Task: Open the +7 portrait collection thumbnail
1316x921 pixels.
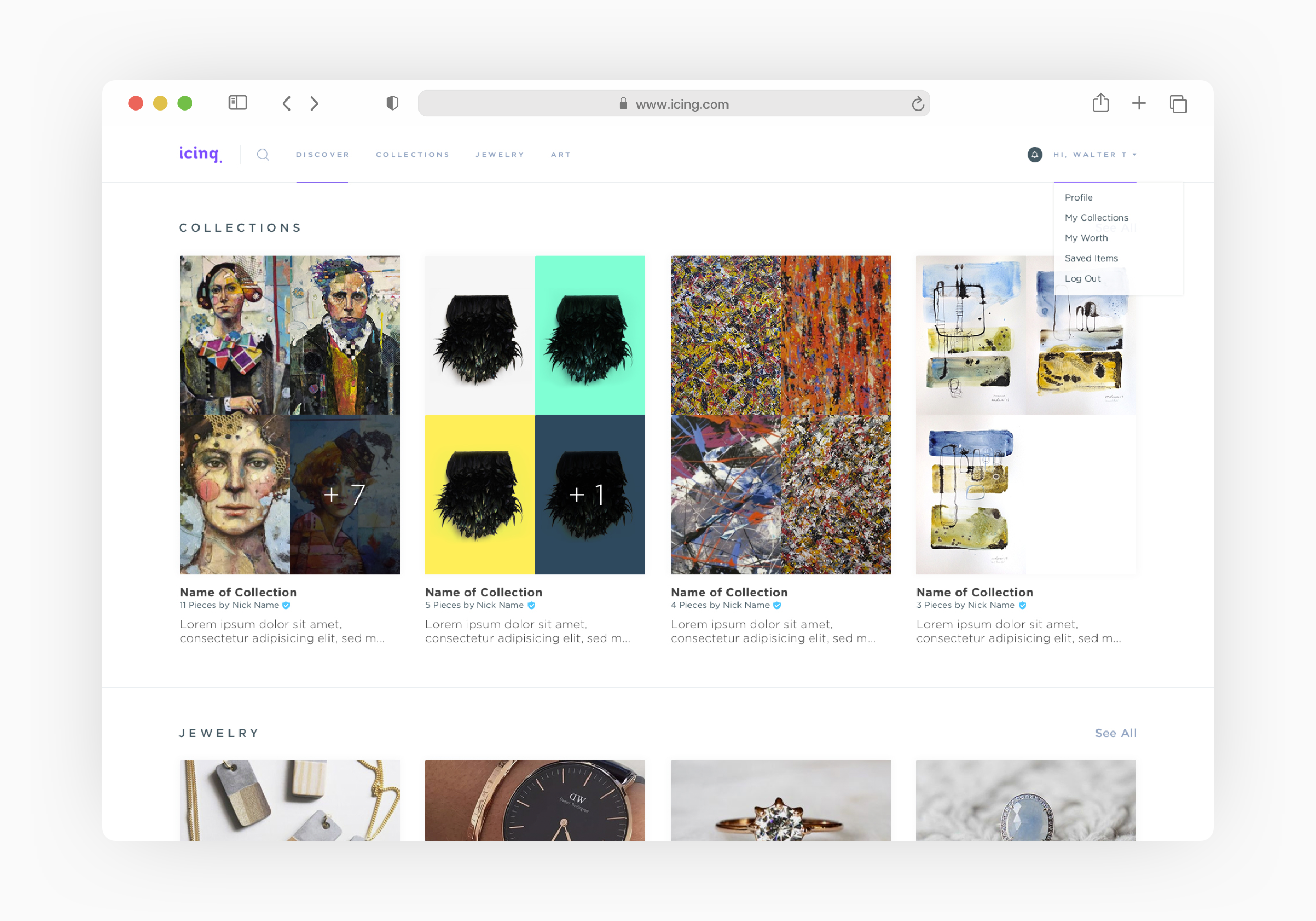Action: 344,494
